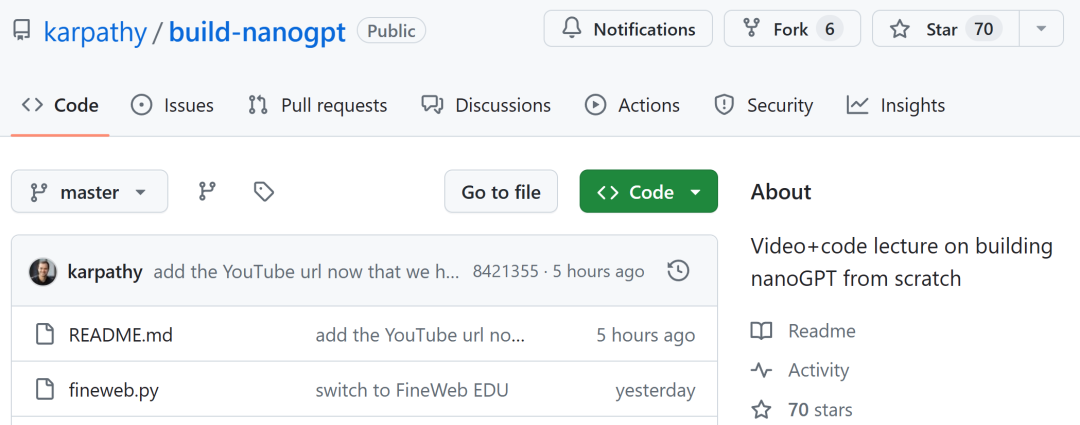Click the fineweb.py file icon

tap(43, 390)
